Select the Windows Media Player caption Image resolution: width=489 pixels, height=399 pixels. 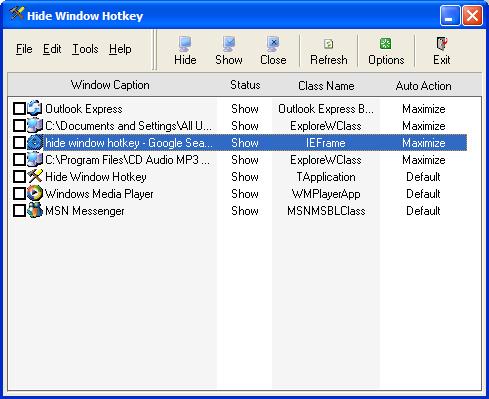[x=99, y=194]
